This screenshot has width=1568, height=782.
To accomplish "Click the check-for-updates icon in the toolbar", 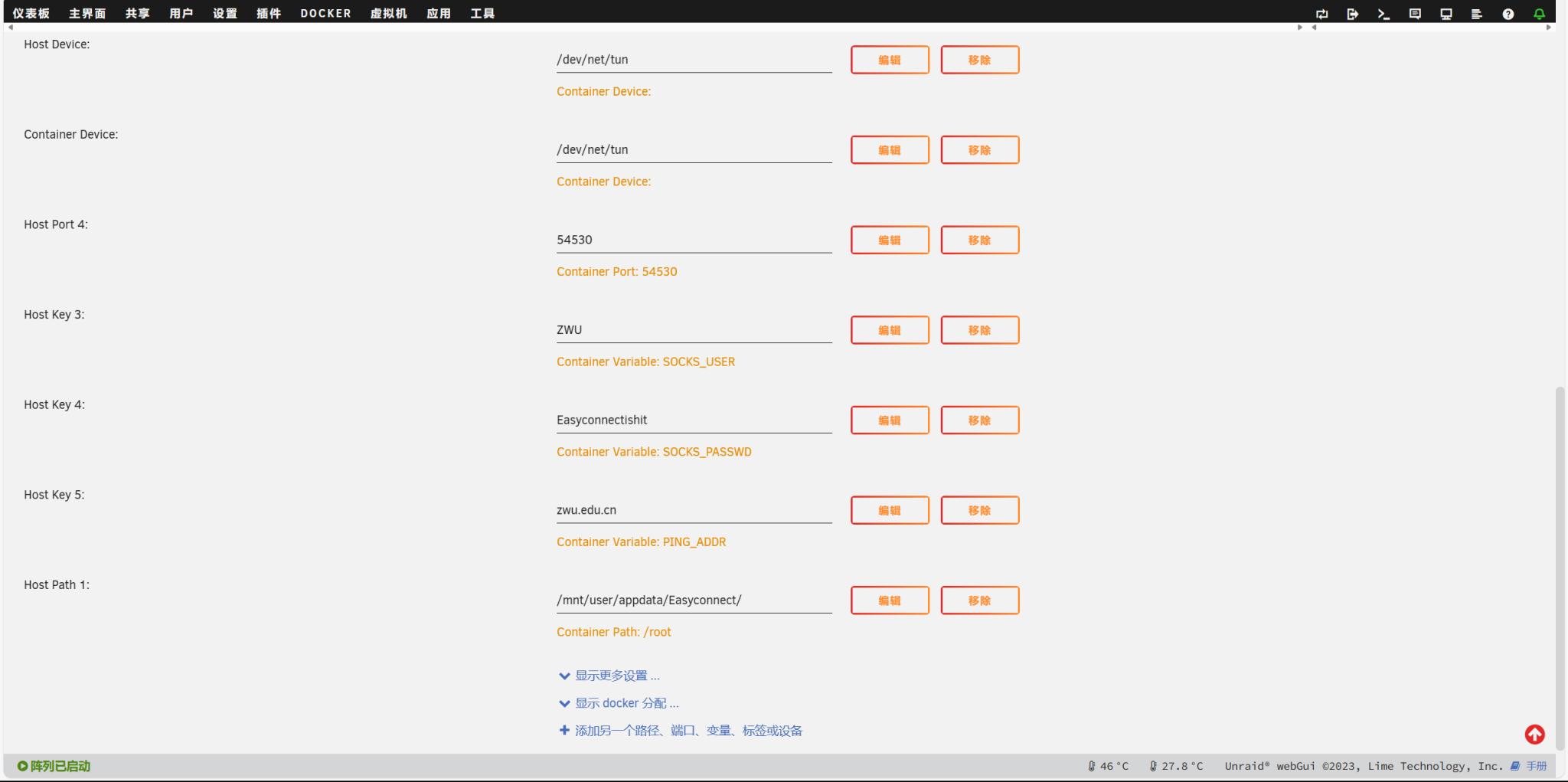I will tap(1321, 13).
